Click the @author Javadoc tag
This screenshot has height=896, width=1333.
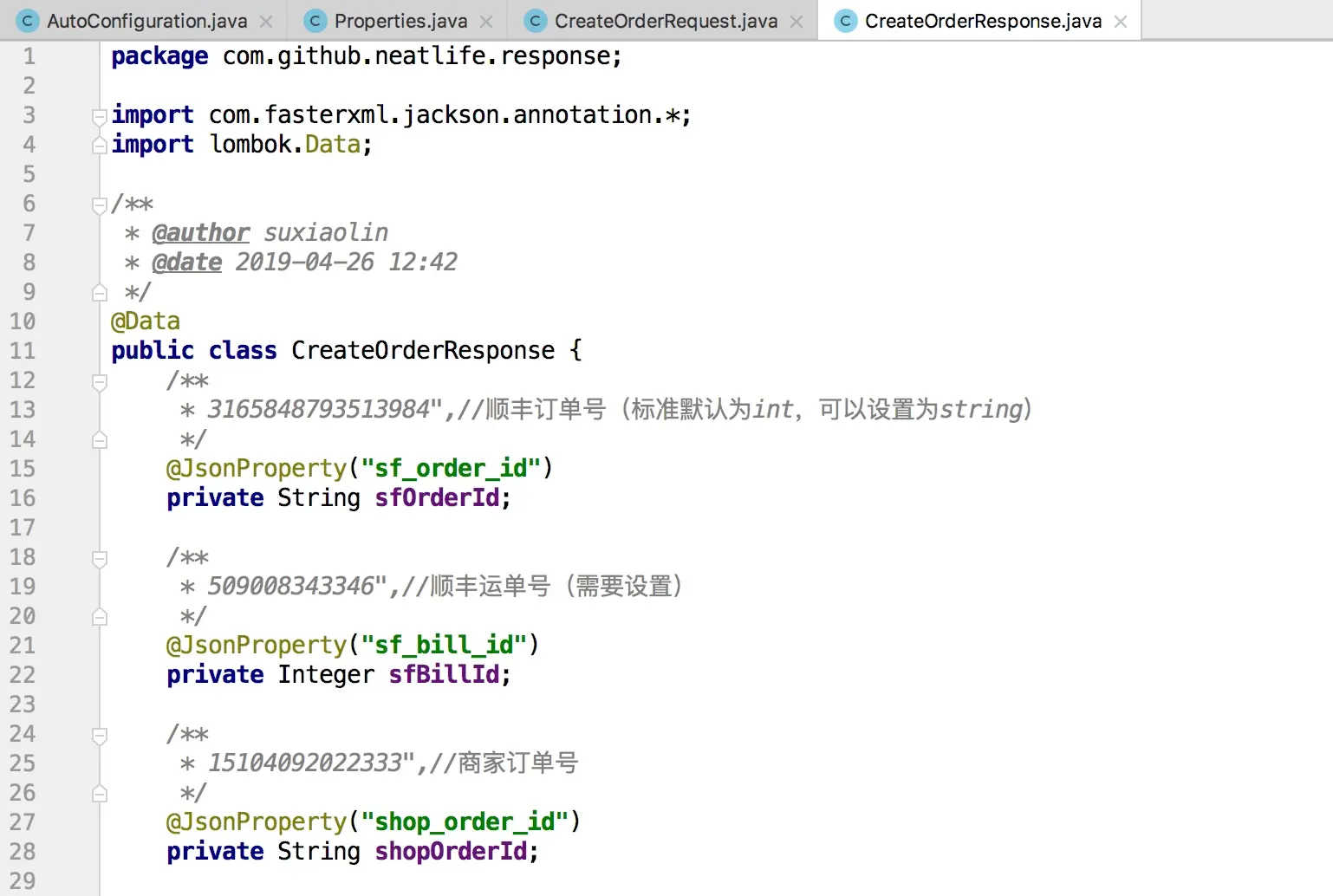pos(201,233)
